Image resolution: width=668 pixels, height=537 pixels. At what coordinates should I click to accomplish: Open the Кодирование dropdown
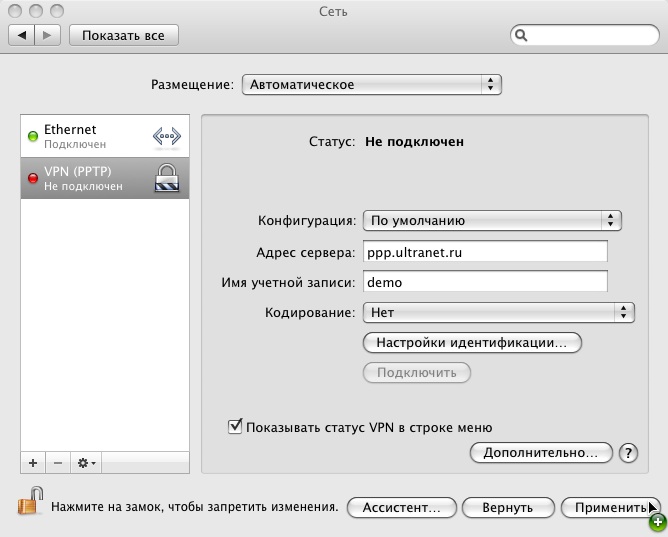click(x=498, y=313)
